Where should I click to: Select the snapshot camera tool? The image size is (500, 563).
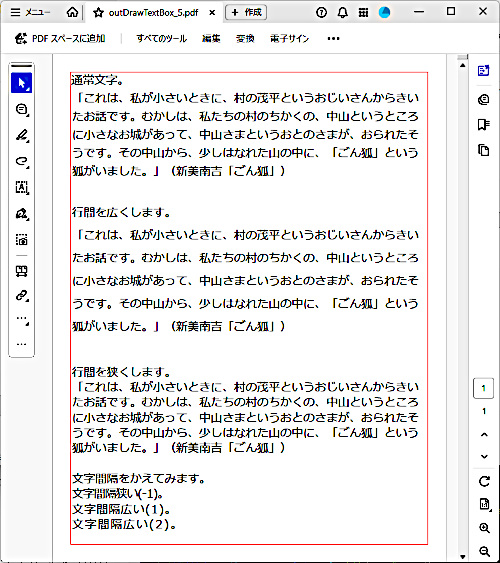(x=22, y=239)
